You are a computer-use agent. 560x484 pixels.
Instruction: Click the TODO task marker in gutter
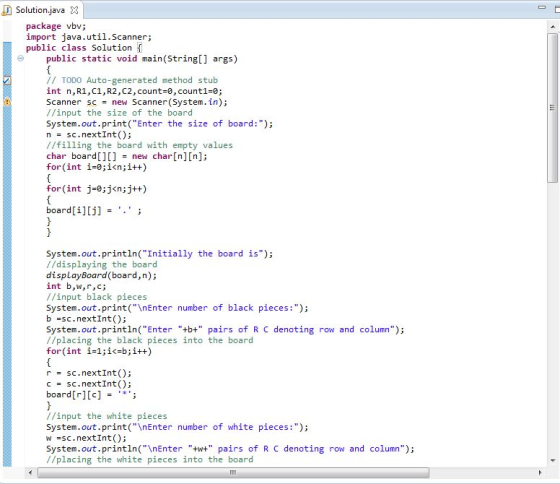click(x=7, y=80)
